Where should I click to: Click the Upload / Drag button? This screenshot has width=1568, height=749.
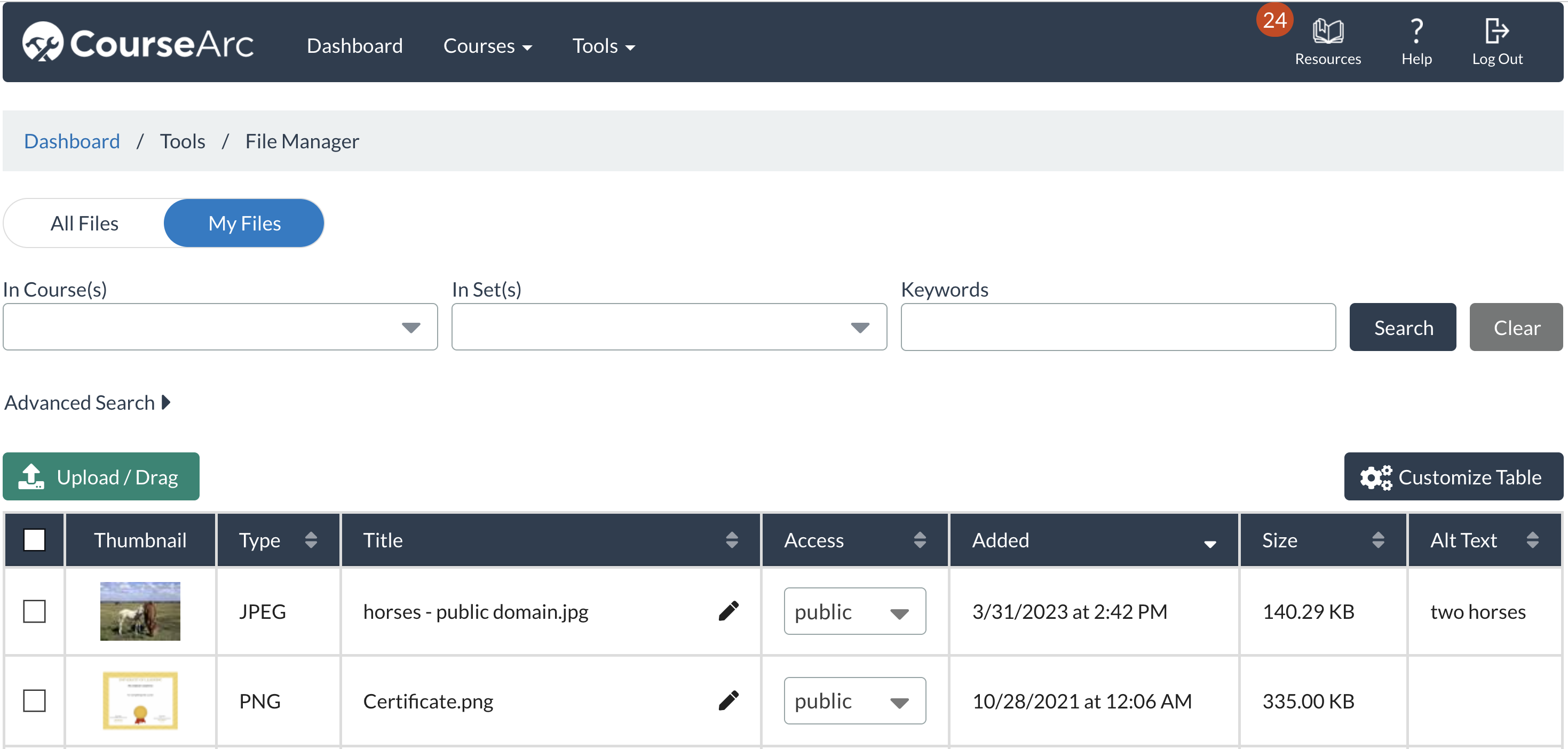point(101,476)
